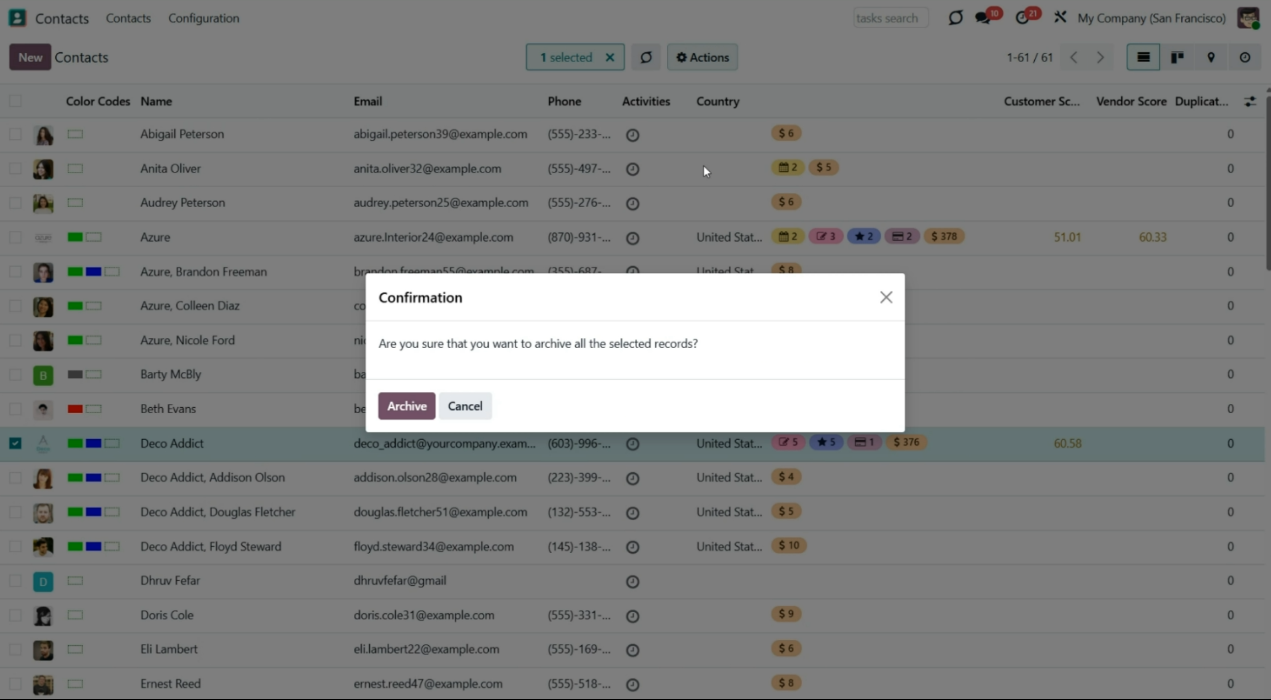Check the Dhruv Fefar row checkbox
The image size is (1271, 700).
tap(15, 581)
